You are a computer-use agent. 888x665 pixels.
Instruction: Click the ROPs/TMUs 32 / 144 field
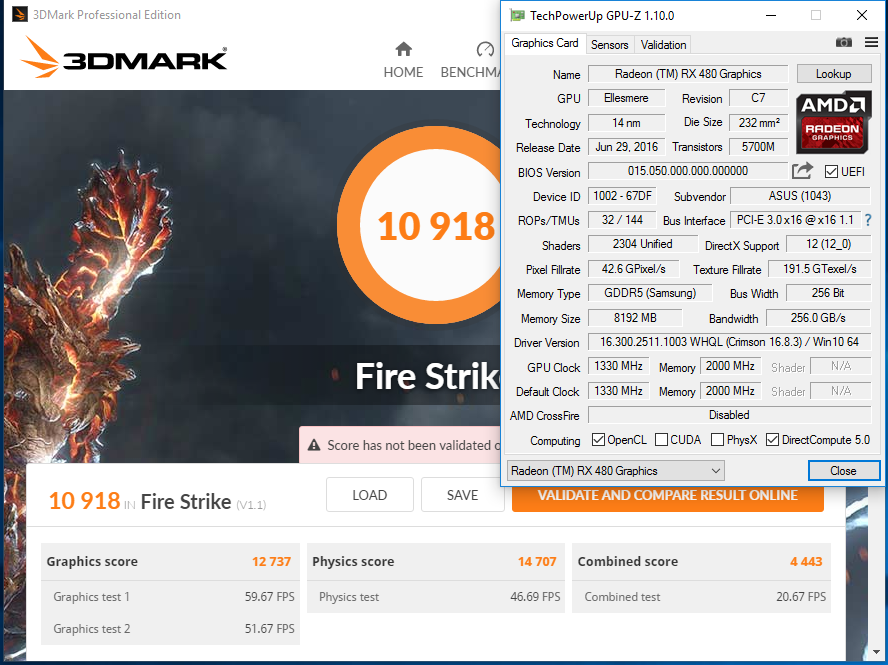coord(622,220)
